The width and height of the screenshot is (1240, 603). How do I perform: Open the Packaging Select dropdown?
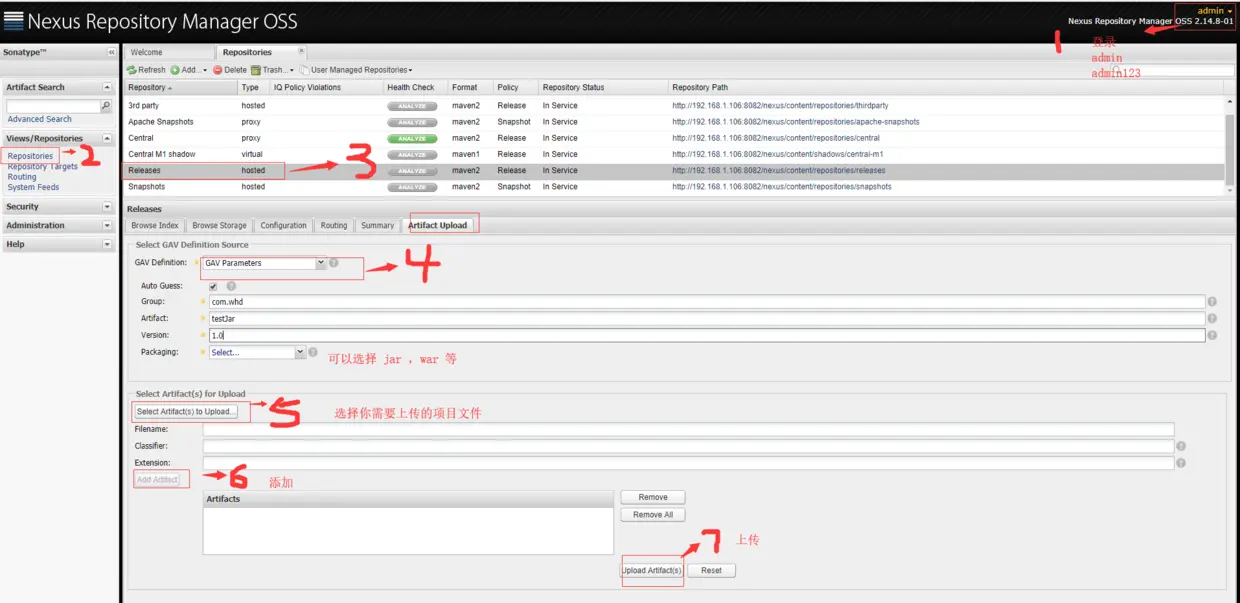(x=300, y=352)
